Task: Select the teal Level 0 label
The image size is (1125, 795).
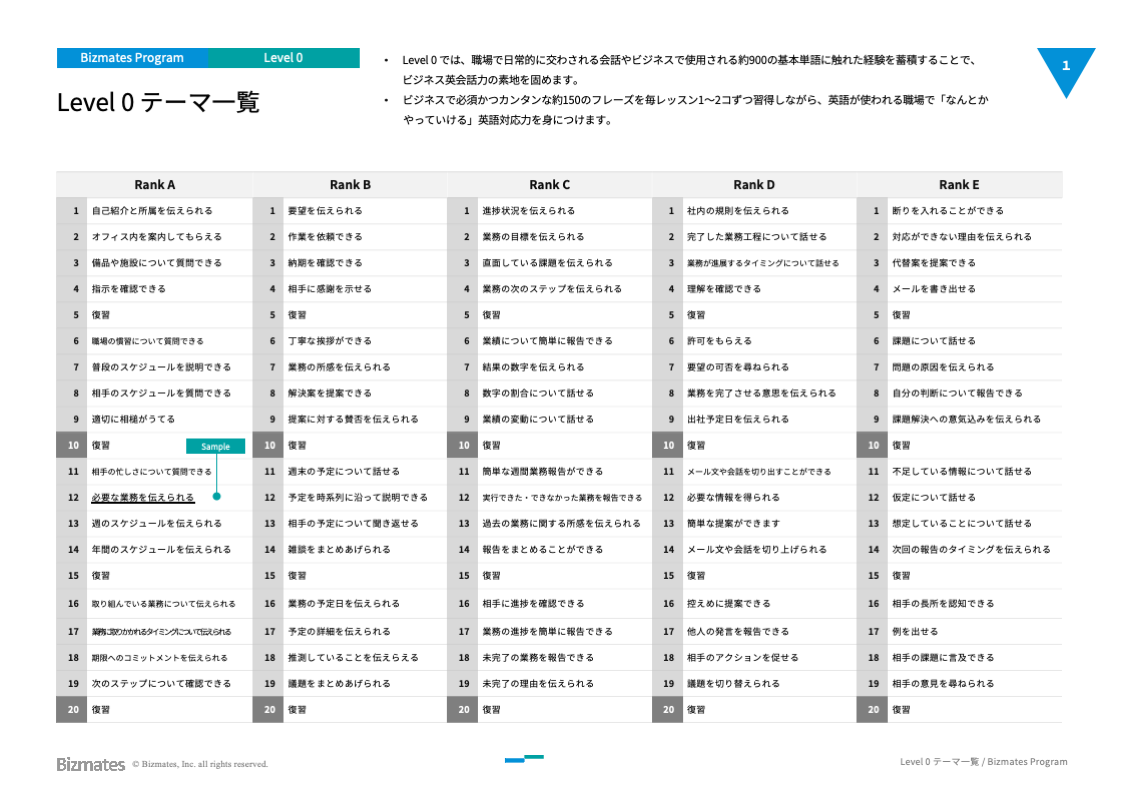Action: tap(283, 58)
